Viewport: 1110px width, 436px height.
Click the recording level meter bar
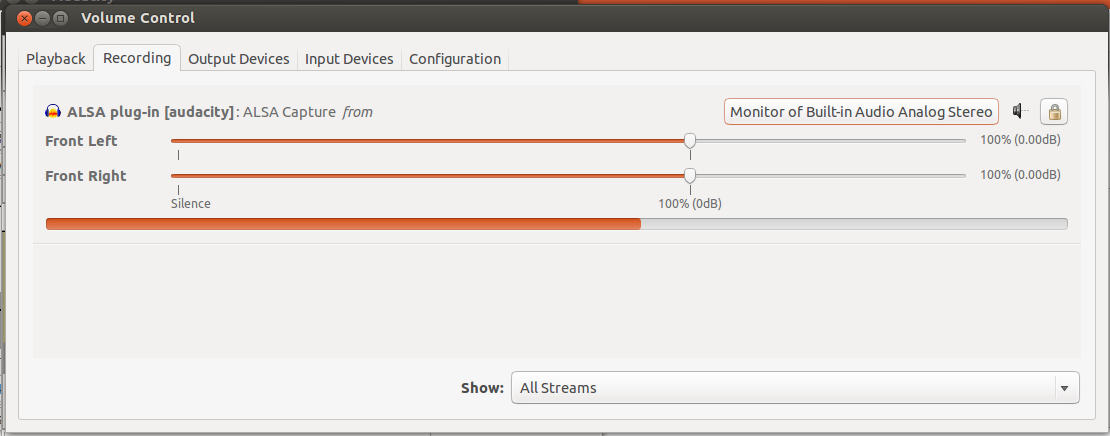point(556,224)
